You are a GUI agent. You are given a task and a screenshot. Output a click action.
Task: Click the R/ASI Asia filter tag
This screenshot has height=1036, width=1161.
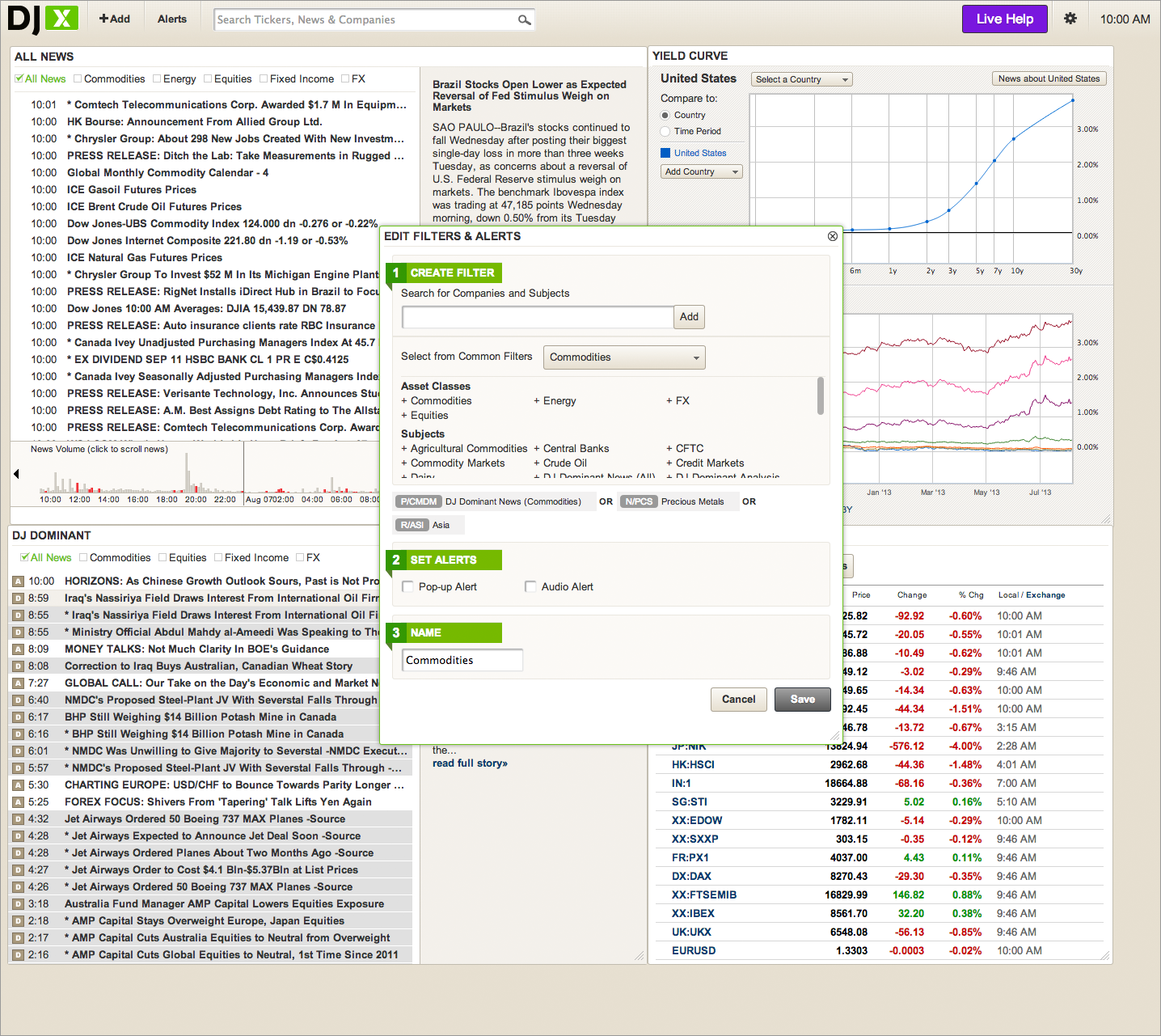(412, 525)
